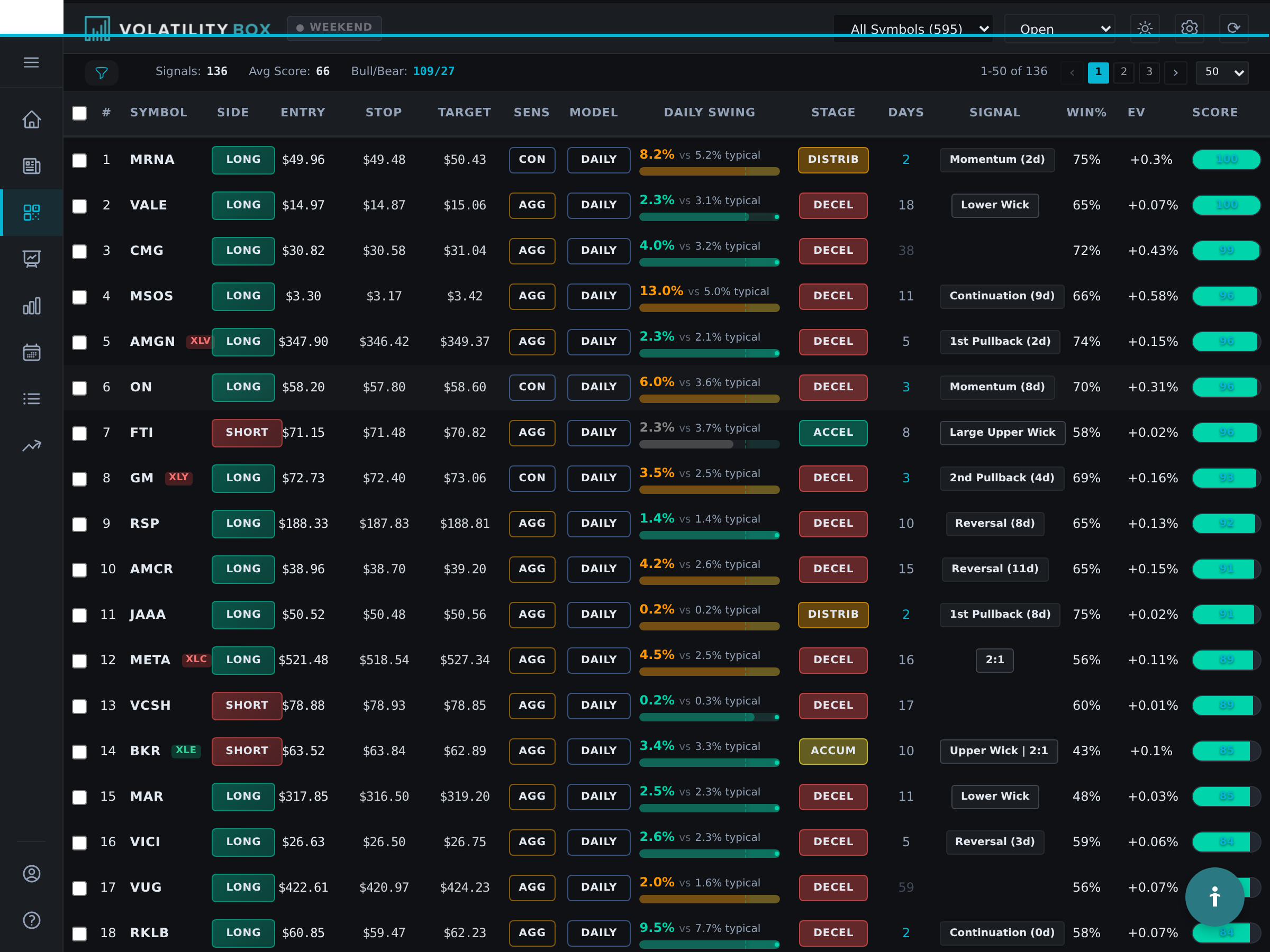1270x952 pixels.
Task: Click the VALE daily swing bar
Action: pos(709,217)
